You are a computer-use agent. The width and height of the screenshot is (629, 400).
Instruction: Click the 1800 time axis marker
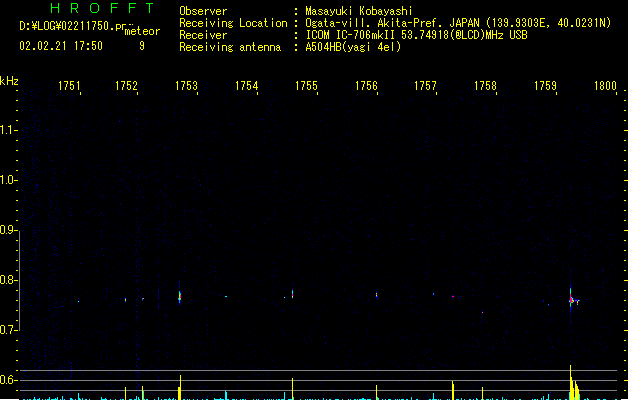point(605,86)
